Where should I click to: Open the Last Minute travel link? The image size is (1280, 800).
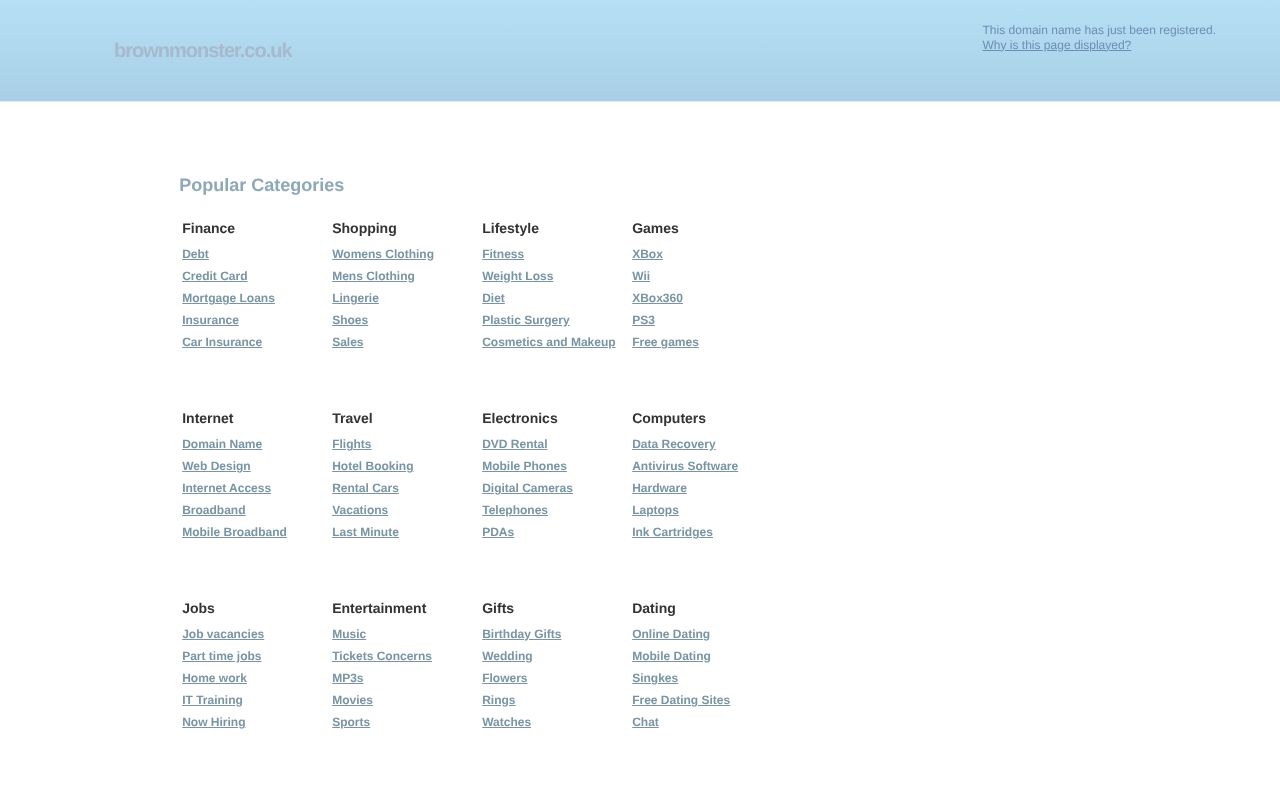[x=365, y=532]
